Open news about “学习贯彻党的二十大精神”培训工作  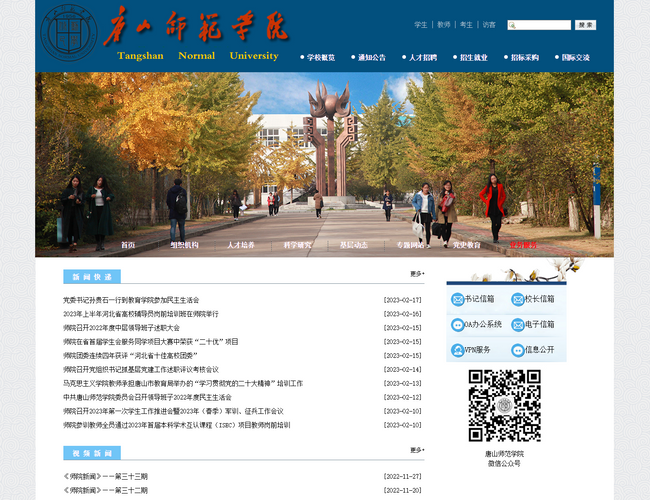[x=183, y=383]
